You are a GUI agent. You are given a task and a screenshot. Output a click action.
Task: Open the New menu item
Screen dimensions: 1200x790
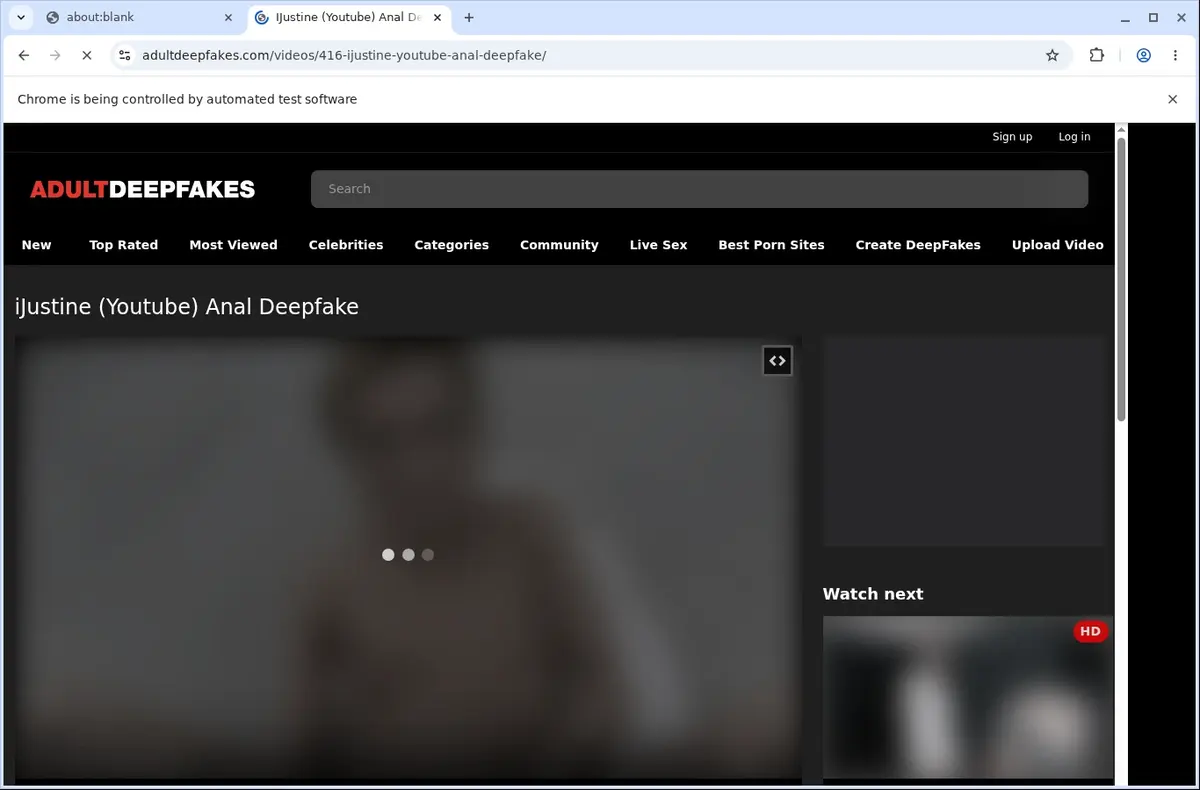(x=36, y=245)
